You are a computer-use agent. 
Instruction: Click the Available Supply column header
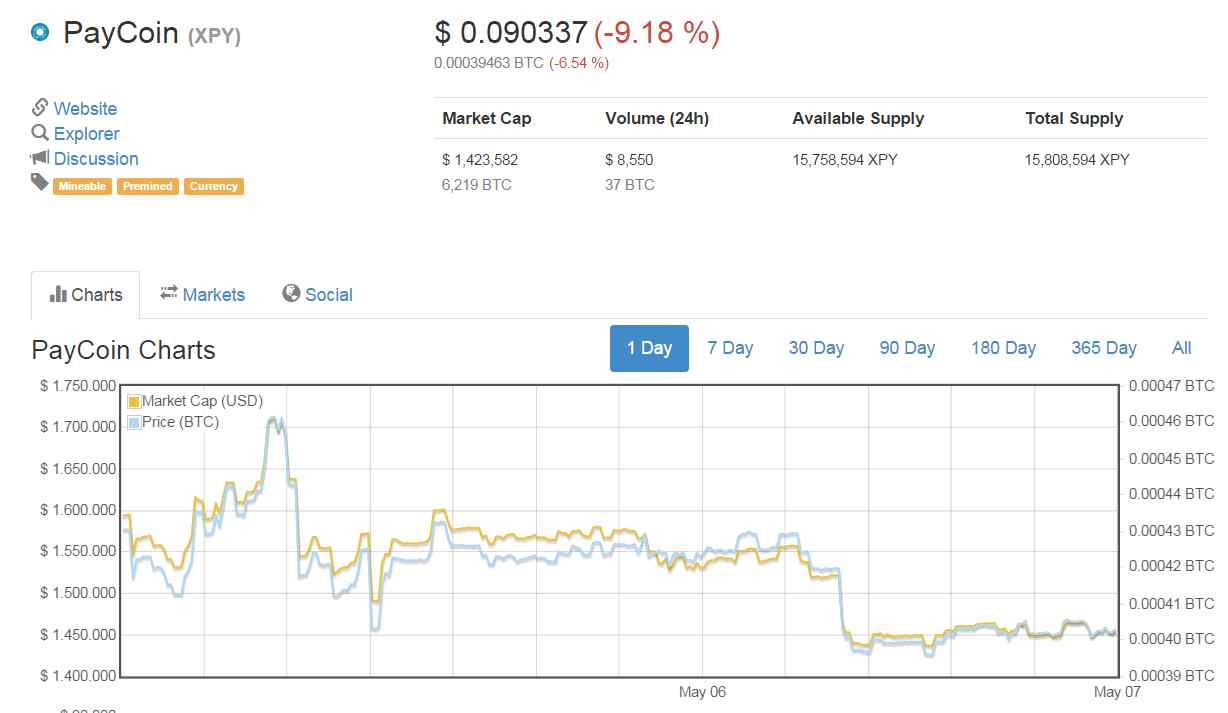tap(858, 118)
